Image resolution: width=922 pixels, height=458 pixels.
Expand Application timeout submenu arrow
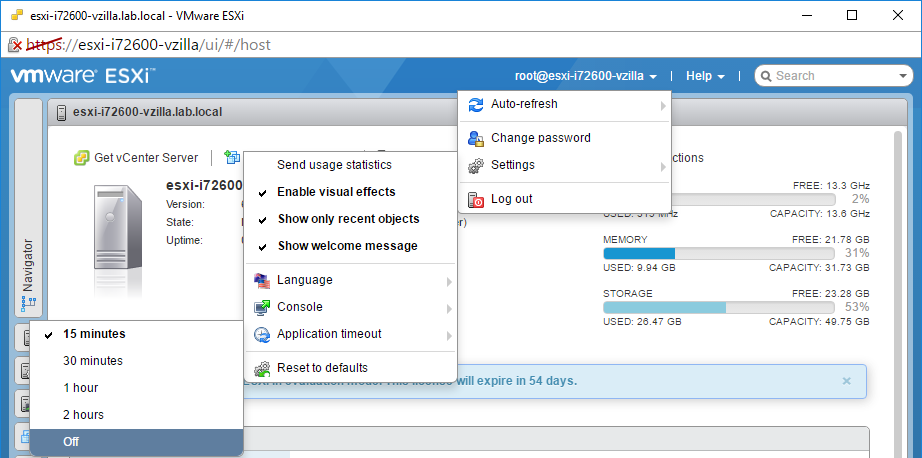point(449,336)
